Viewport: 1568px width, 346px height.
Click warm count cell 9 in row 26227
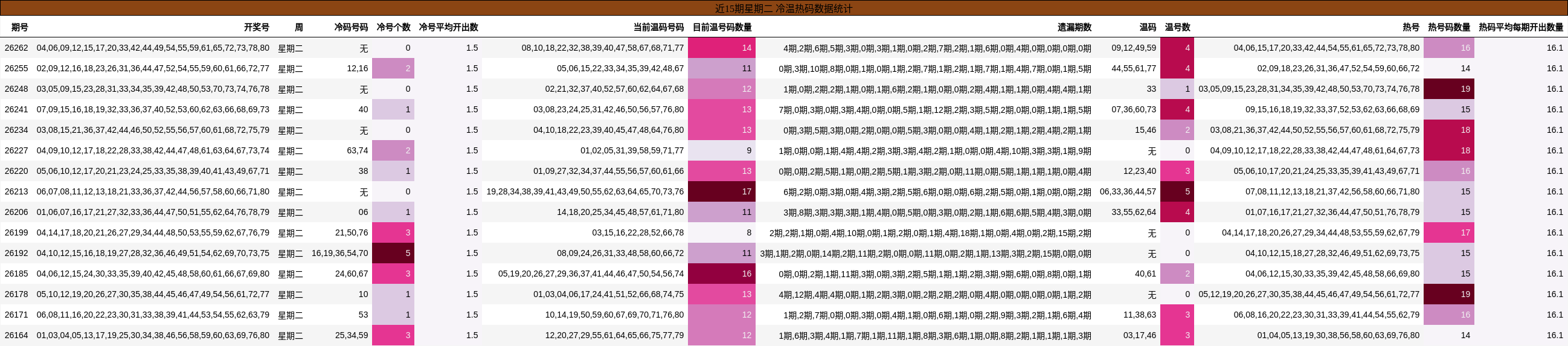(722, 151)
